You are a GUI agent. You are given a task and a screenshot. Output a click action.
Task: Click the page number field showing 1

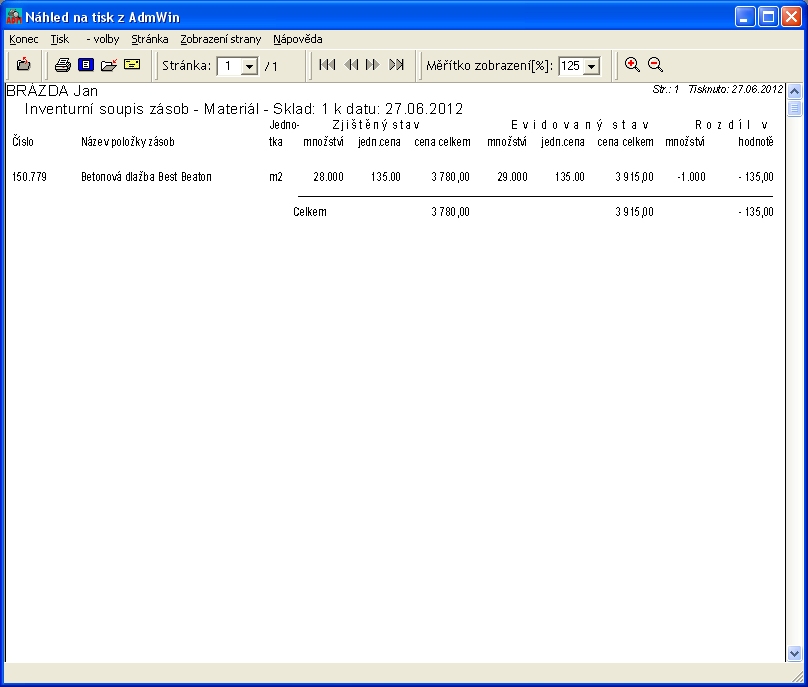229,66
